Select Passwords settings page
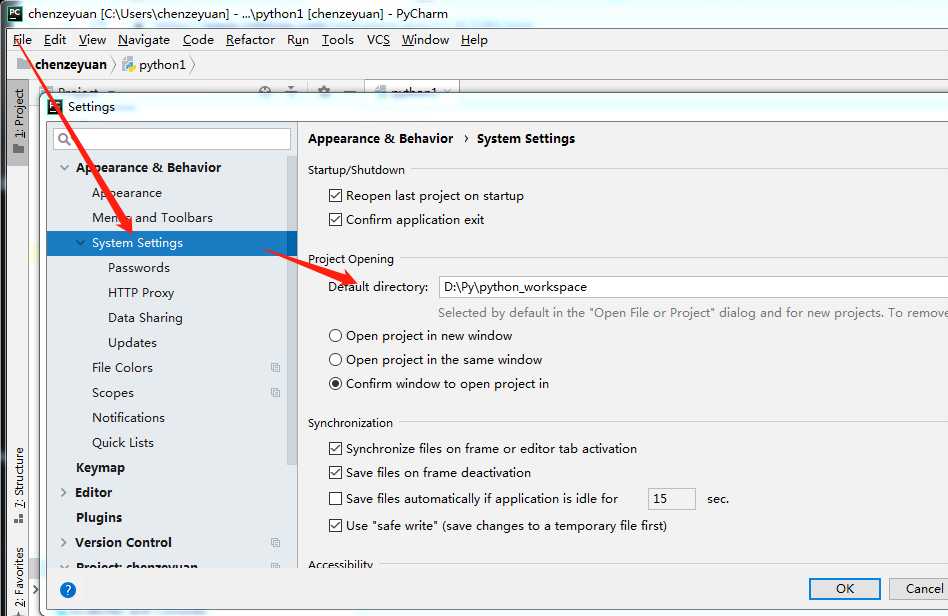 click(139, 268)
